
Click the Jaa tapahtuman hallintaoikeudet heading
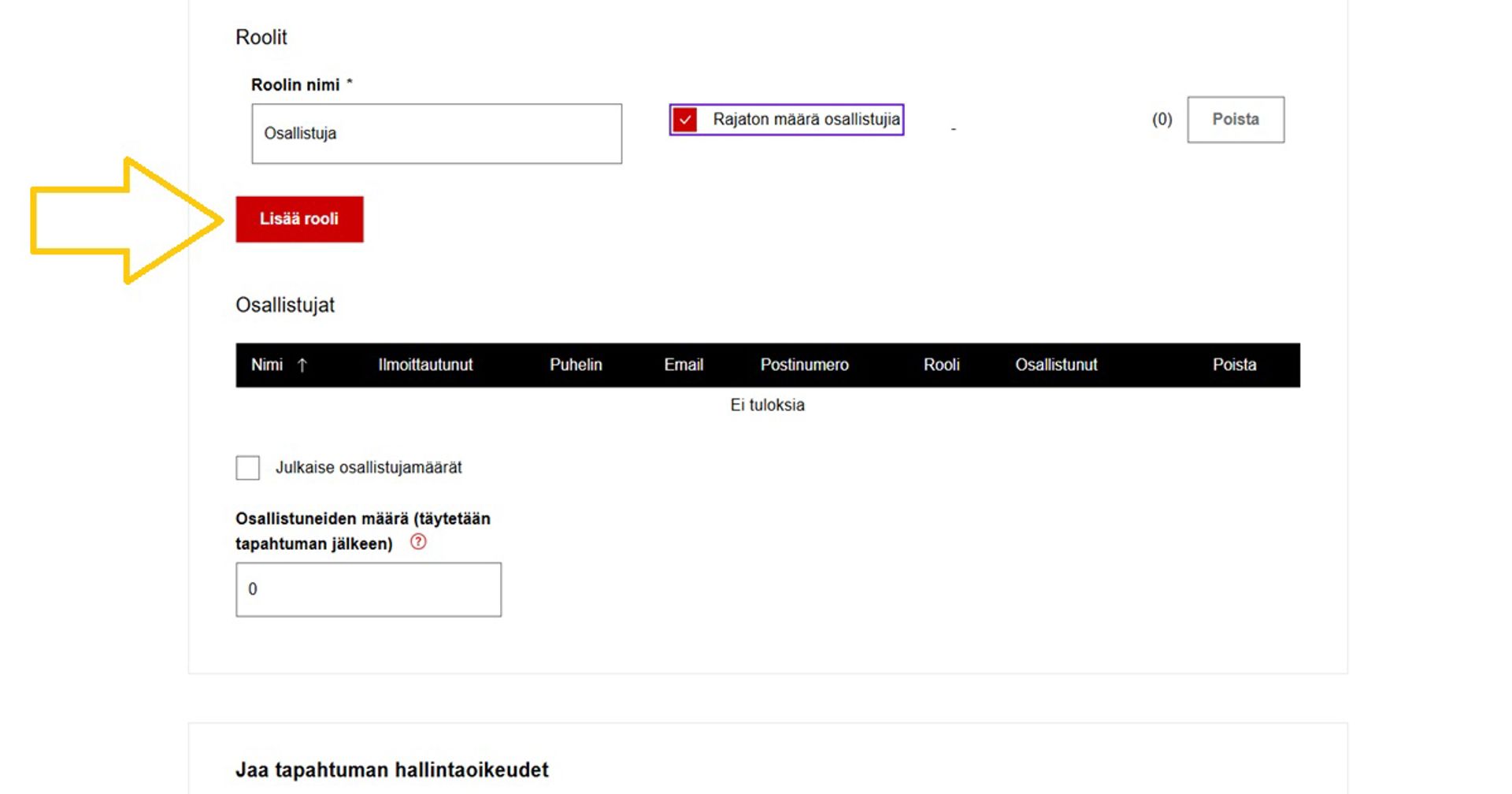392,770
